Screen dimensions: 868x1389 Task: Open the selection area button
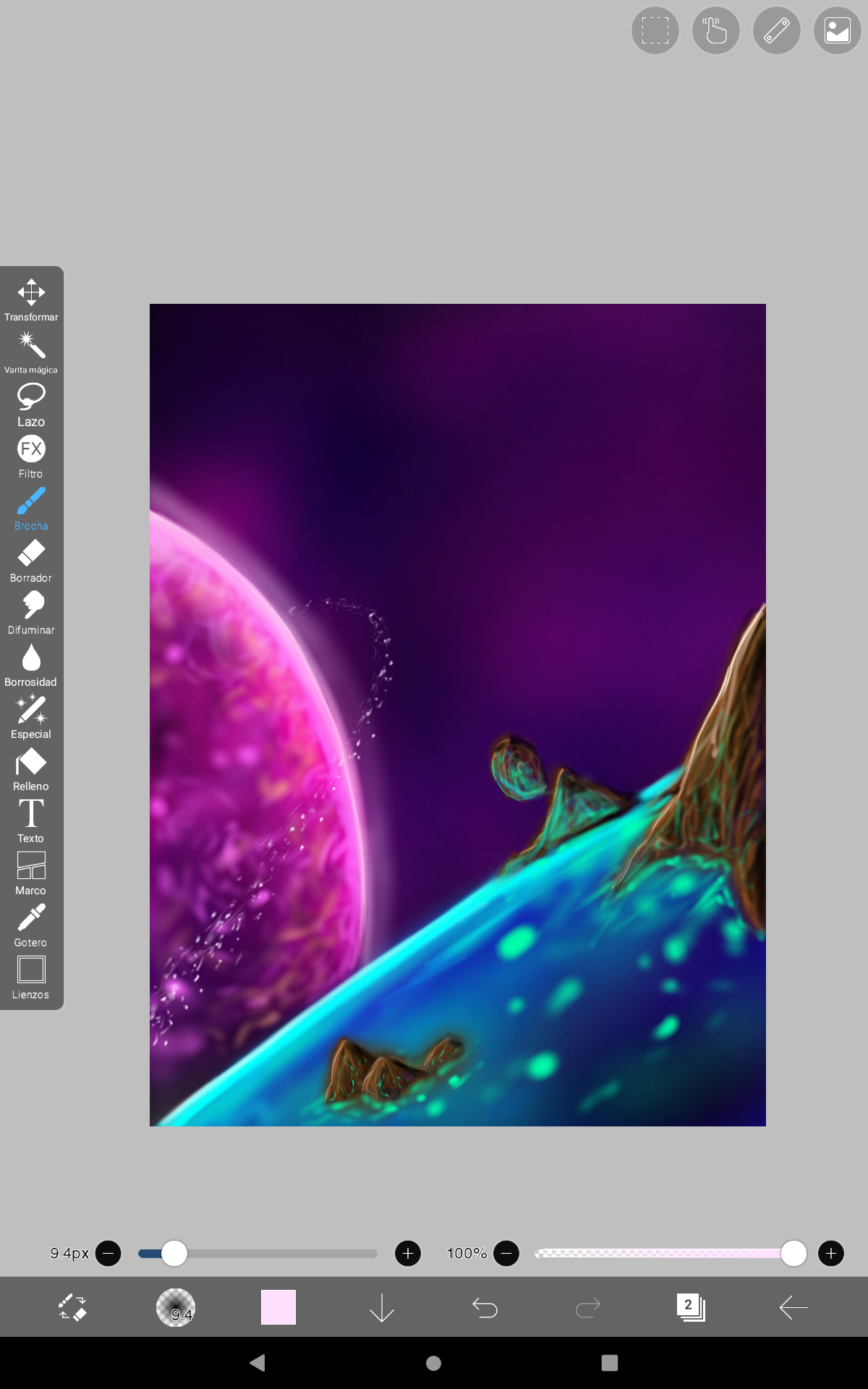pos(655,30)
